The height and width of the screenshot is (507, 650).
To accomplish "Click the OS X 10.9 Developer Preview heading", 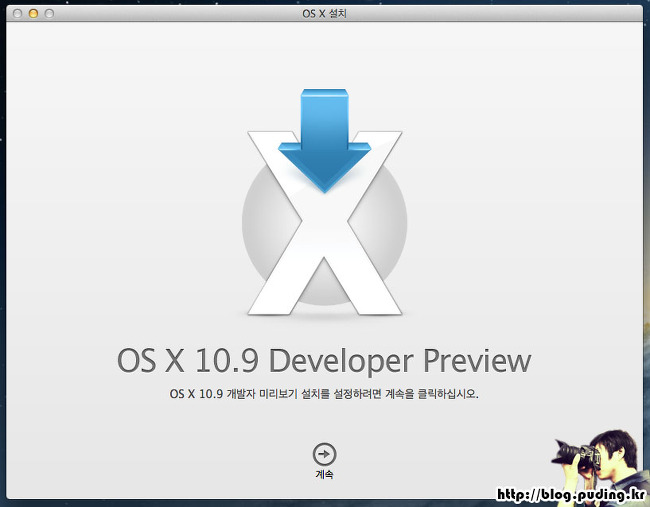I will coord(324,361).
